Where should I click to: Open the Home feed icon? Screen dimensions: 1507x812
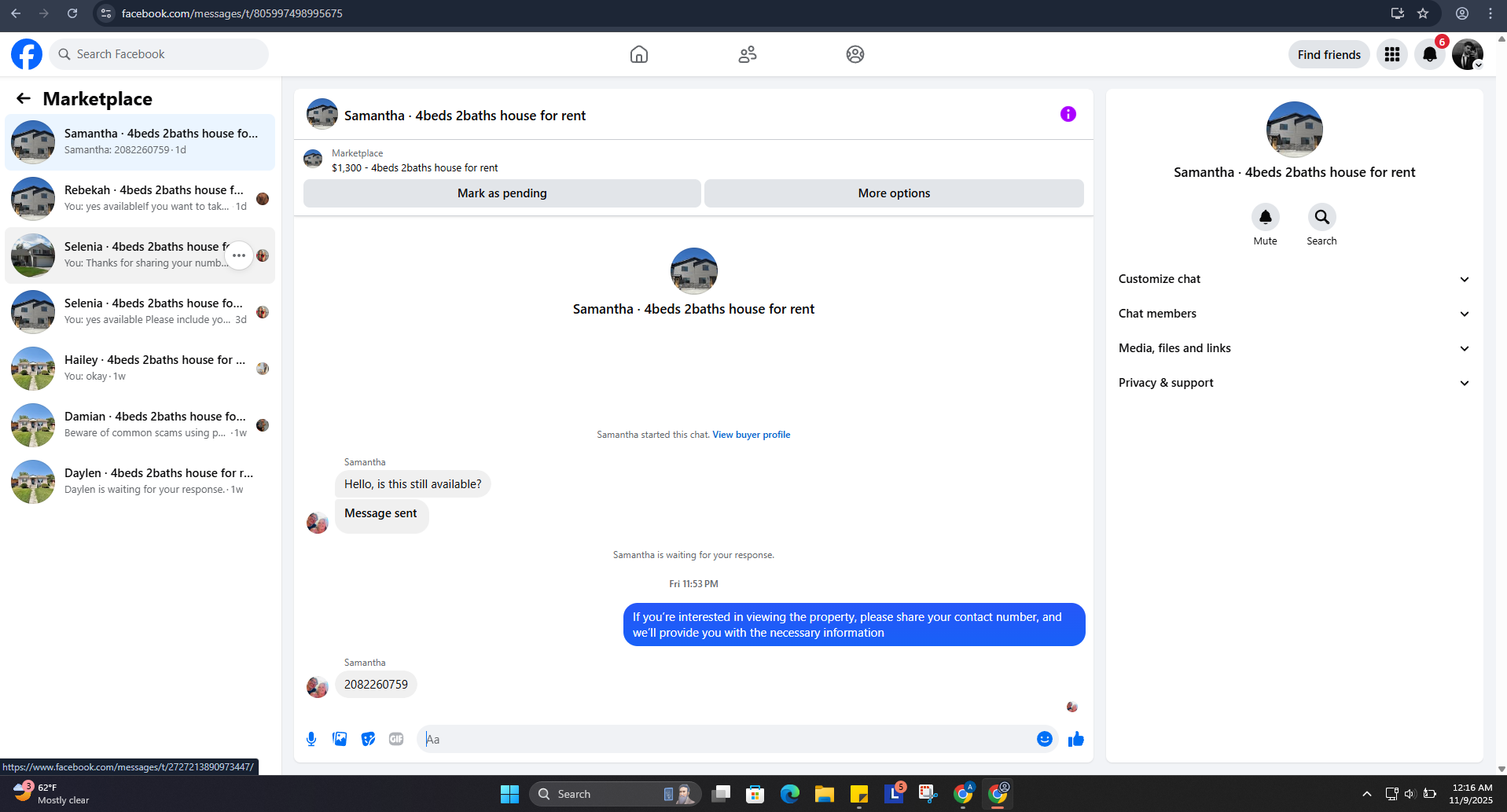point(639,54)
